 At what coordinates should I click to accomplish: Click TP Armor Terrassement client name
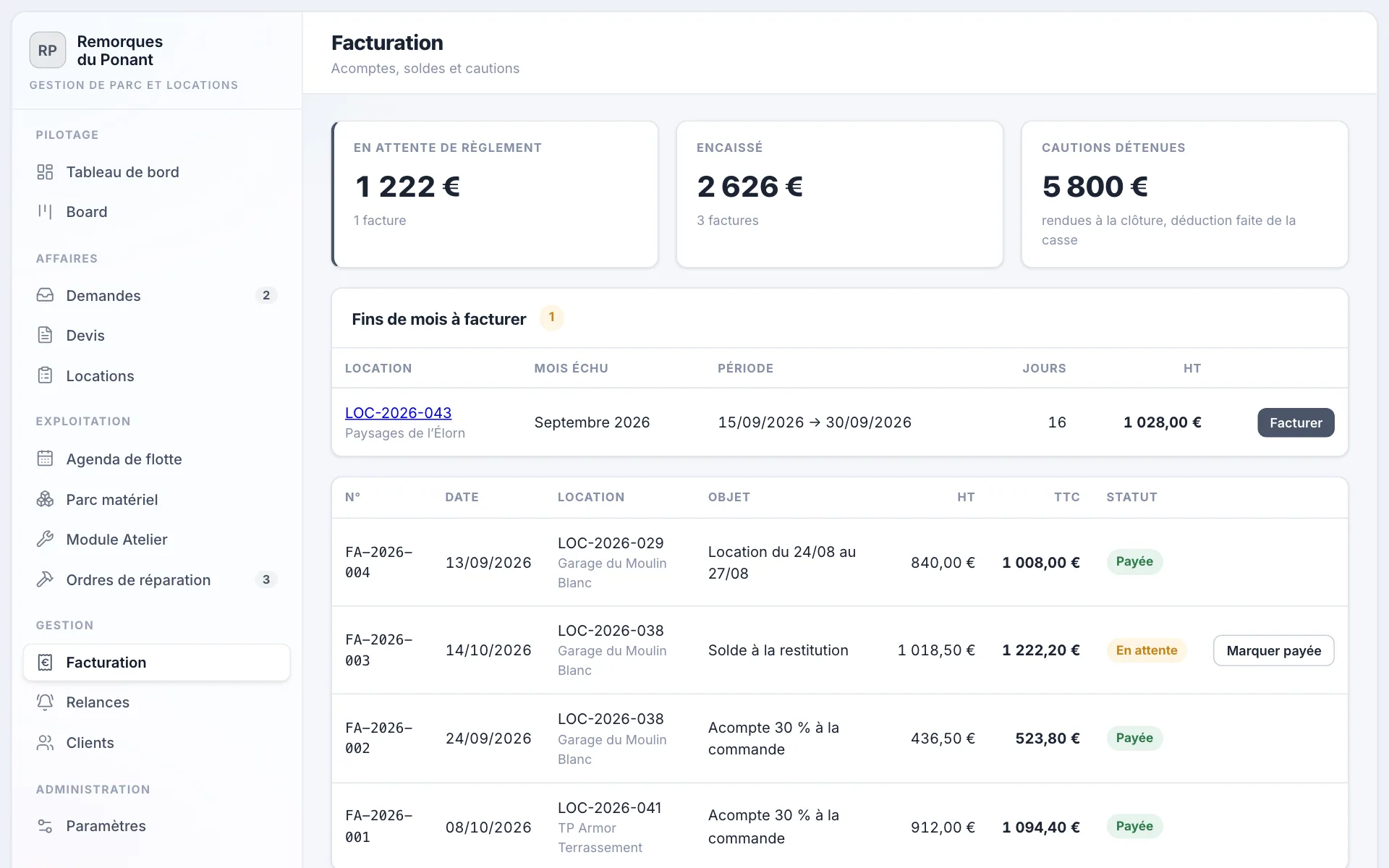tap(600, 838)
